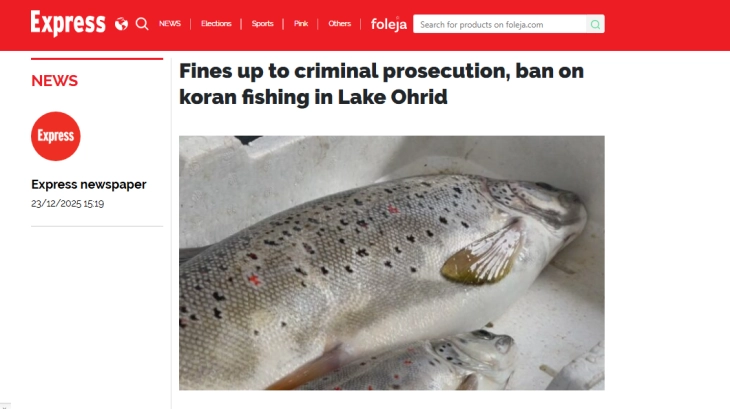Click the publication date 23/12/2025 15:19
730x409 pixels.
68,203
